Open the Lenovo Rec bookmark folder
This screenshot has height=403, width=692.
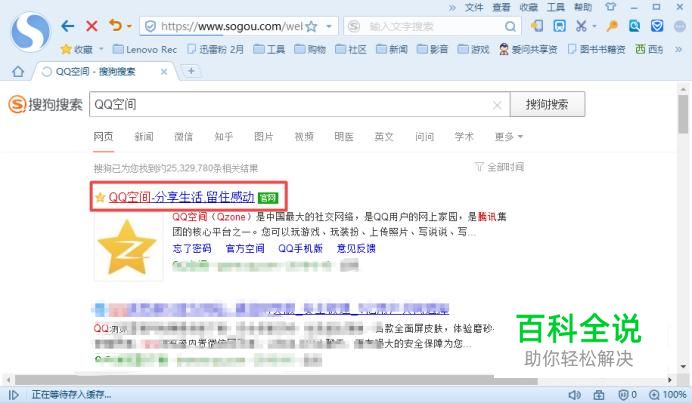click(145, 49)
